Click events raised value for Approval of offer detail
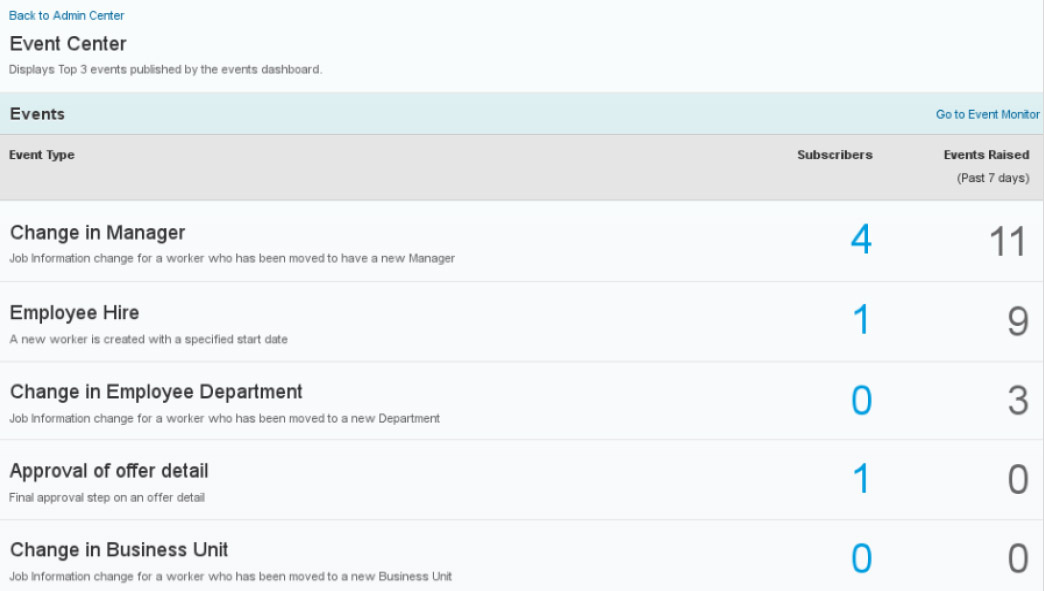1044x591 pixels. 1016,480
